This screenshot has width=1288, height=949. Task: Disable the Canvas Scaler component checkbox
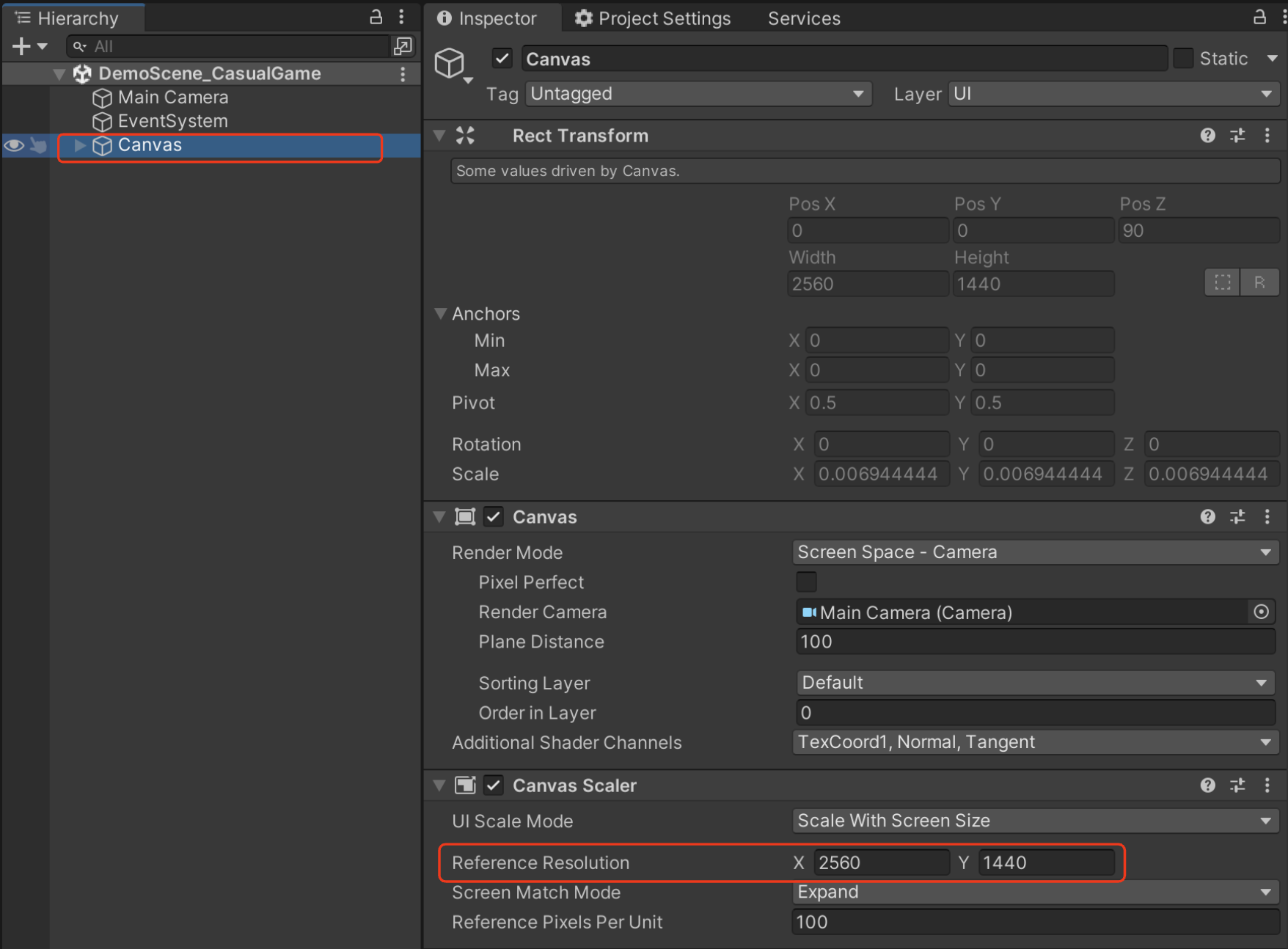tap(494, 785)
